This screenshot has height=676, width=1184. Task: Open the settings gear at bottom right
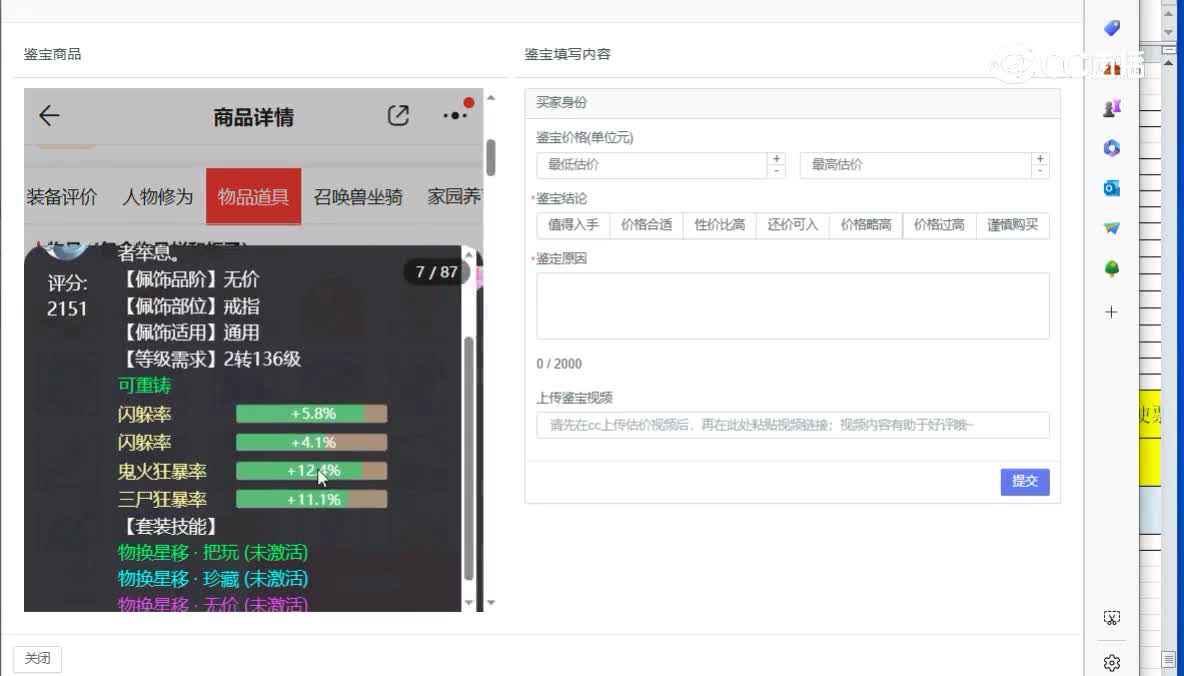(x=1112, y=662)
